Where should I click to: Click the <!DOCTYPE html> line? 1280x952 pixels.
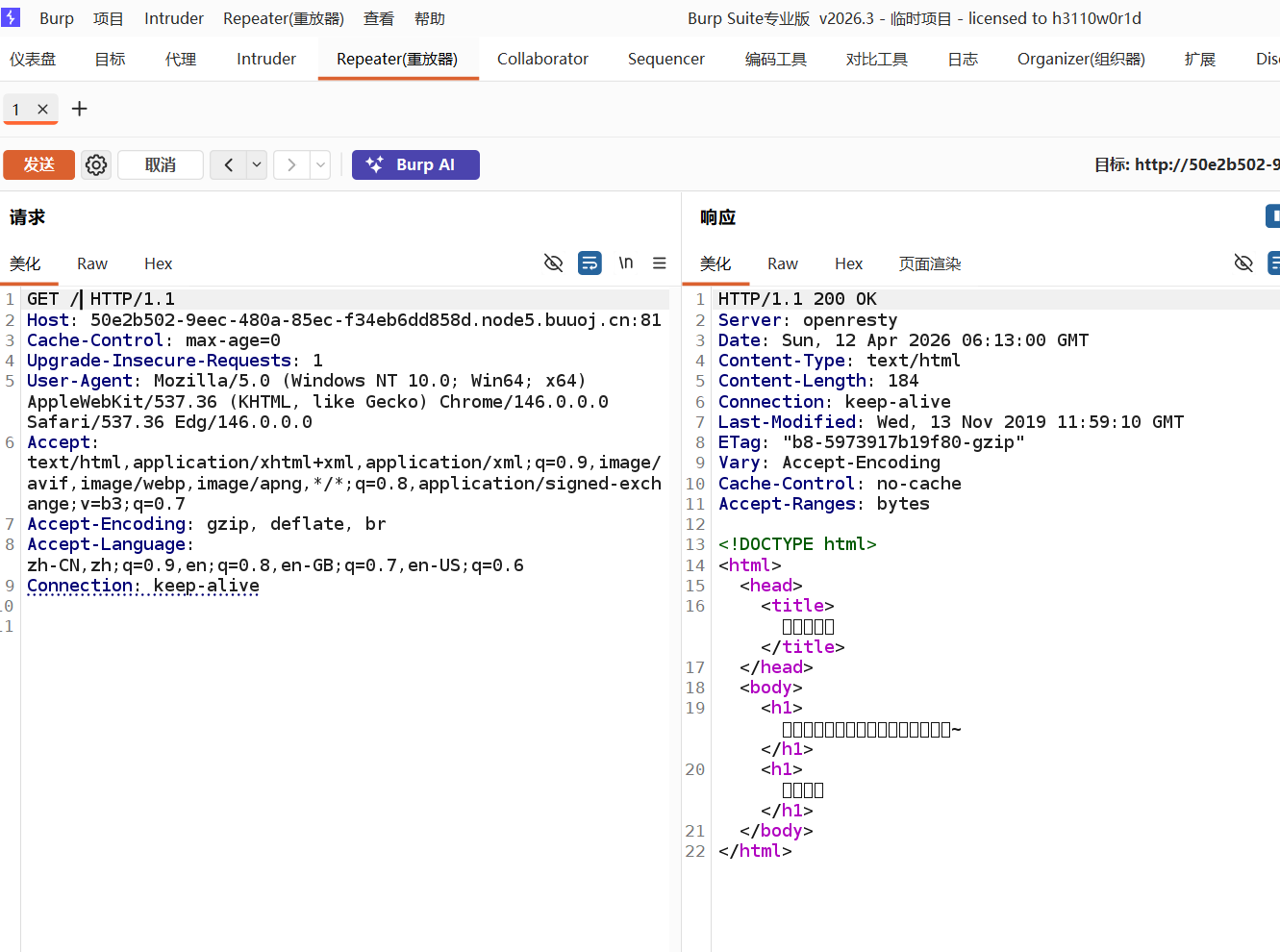coord(797,544)
